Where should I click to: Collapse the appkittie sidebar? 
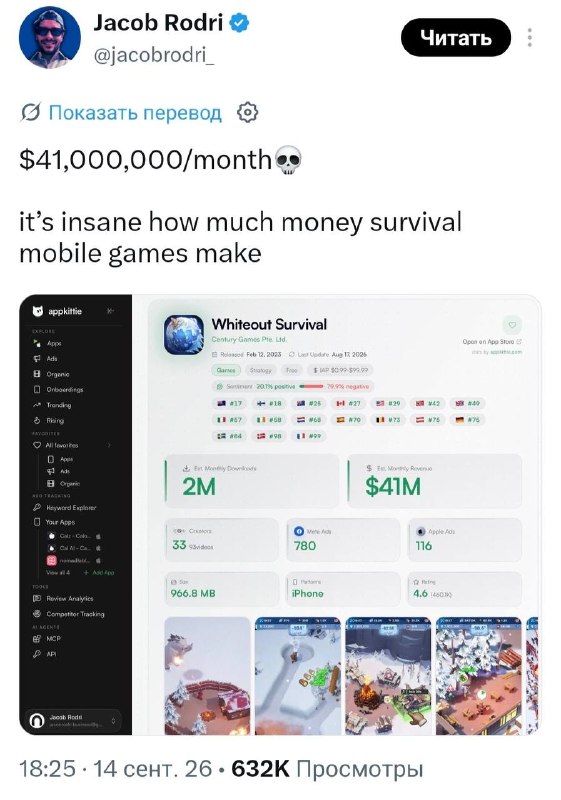(x=111, y=311)
